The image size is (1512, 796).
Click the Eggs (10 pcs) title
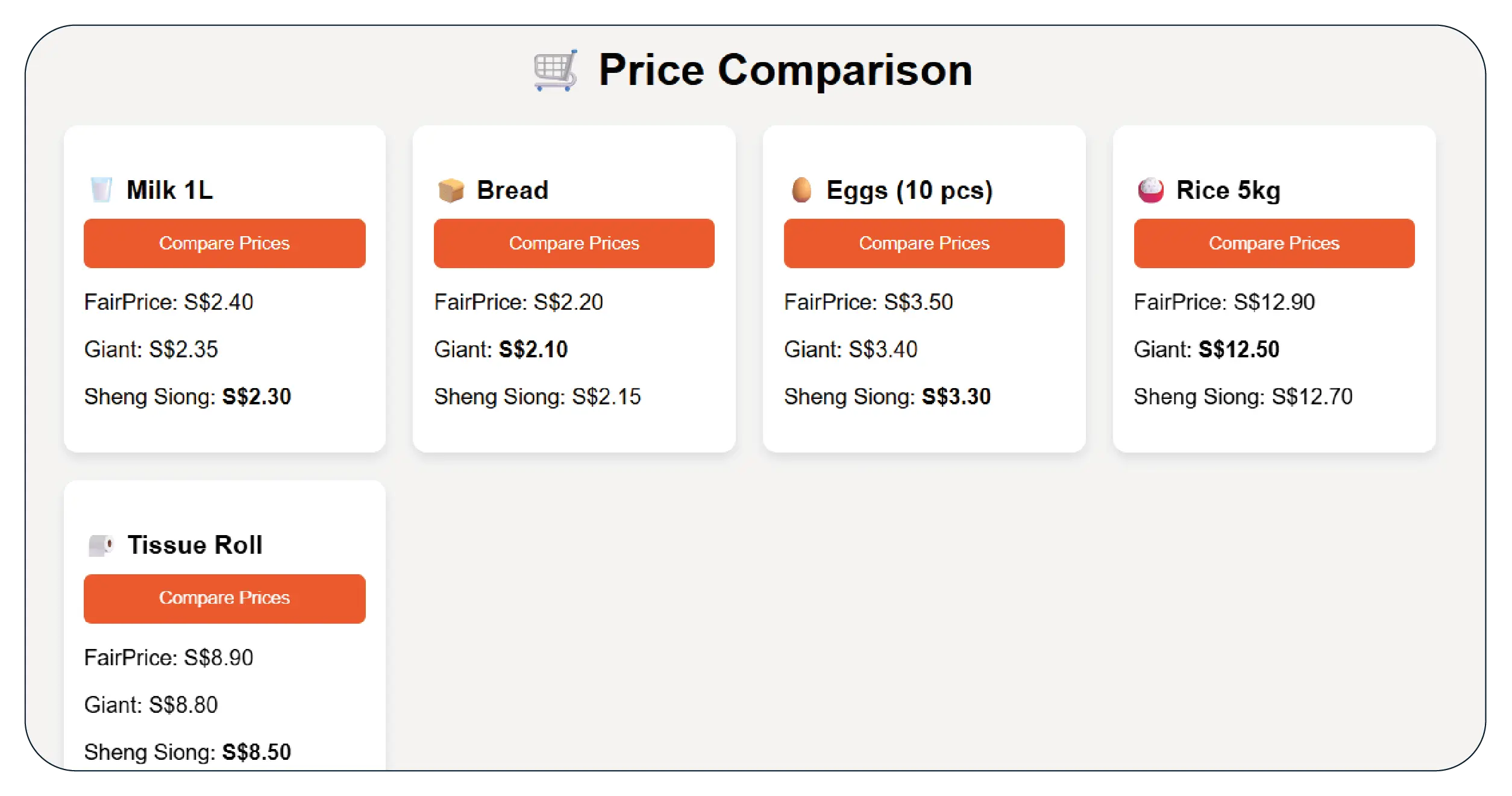pyautogui.click(x=909, y=190)
